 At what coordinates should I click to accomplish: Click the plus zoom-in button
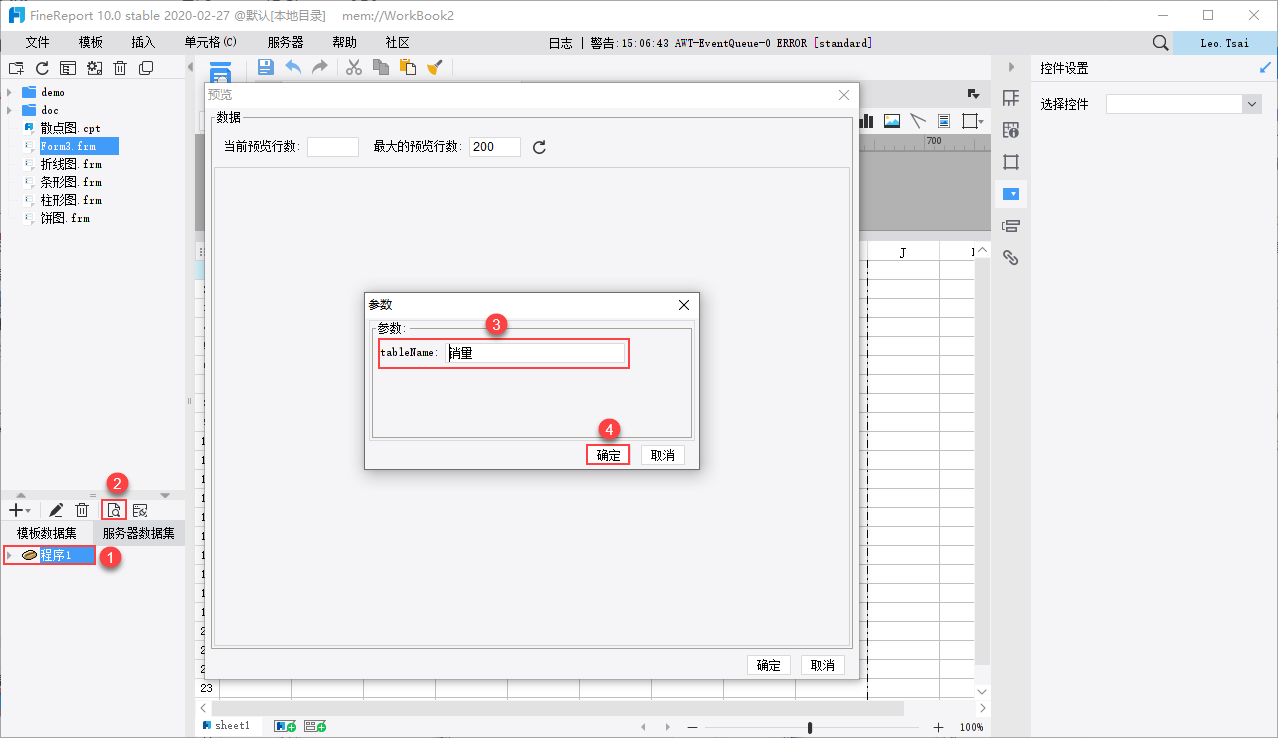click(938, 727)
